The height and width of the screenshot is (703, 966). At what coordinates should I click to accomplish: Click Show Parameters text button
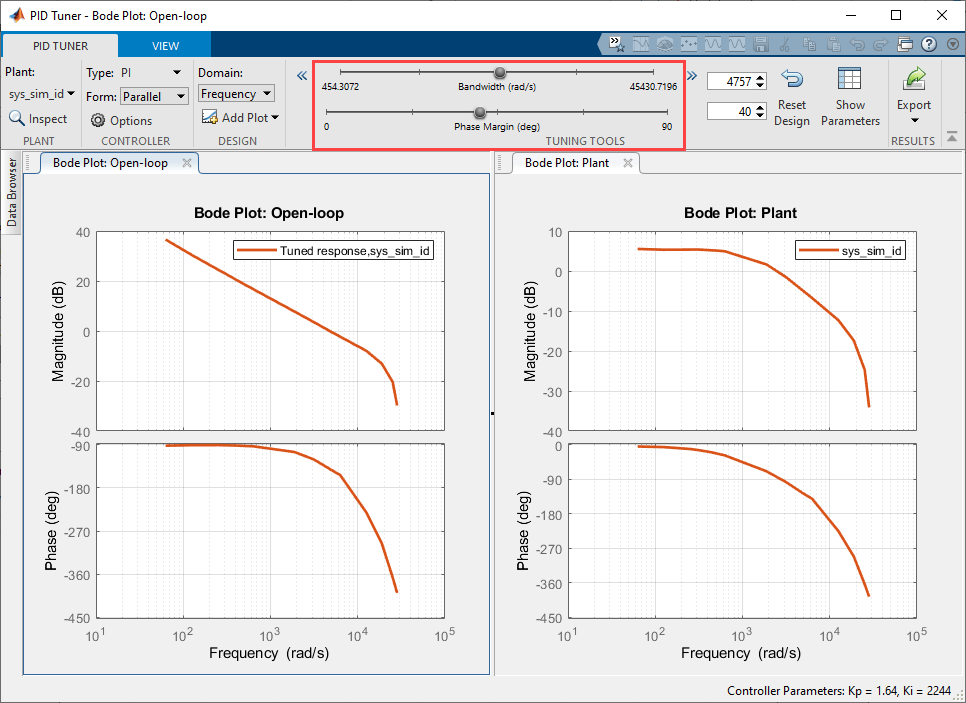coord(850,113)
